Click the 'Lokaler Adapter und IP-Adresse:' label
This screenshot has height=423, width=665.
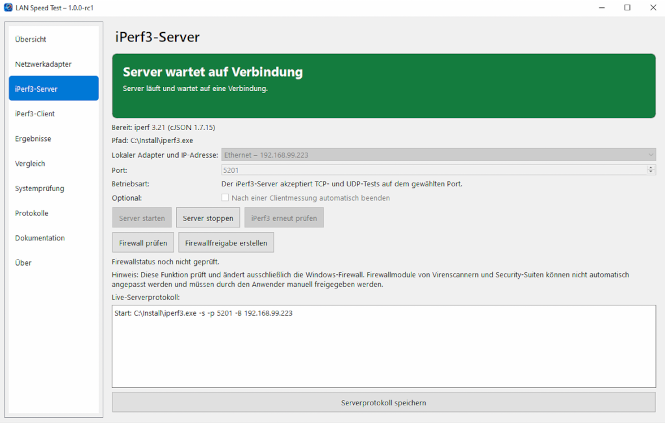(165, 155)
